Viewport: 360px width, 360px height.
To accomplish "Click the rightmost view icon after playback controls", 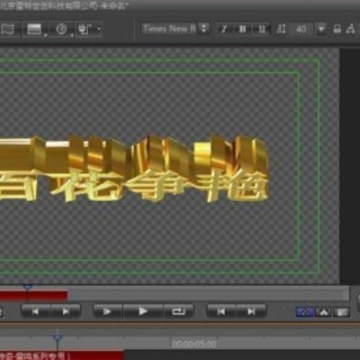I will pos(342,312).
